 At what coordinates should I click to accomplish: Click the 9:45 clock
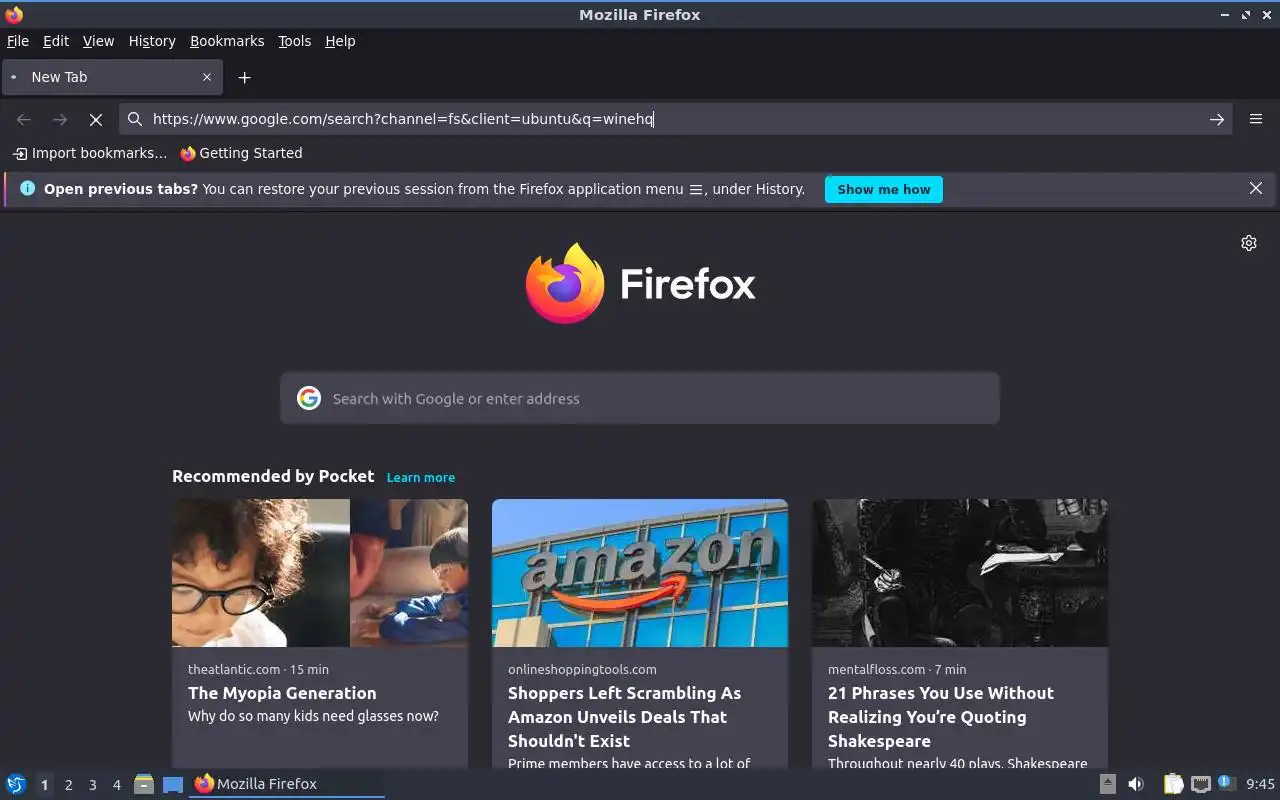[x=1260, y=784]
